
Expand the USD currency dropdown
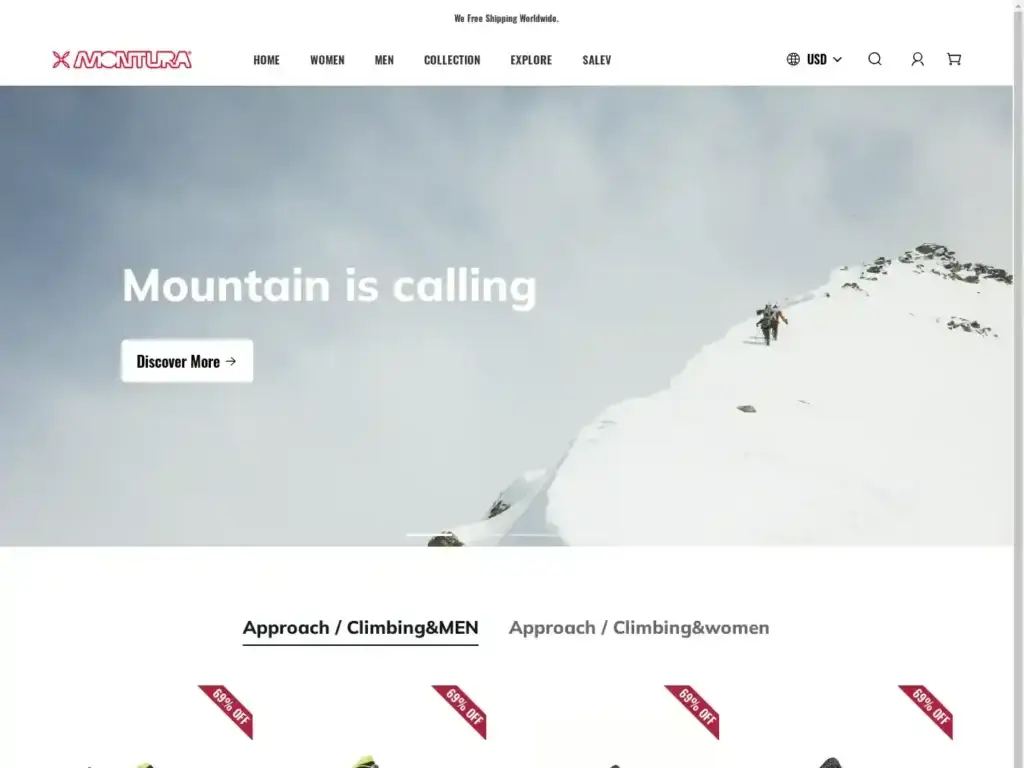click(814, 59)
